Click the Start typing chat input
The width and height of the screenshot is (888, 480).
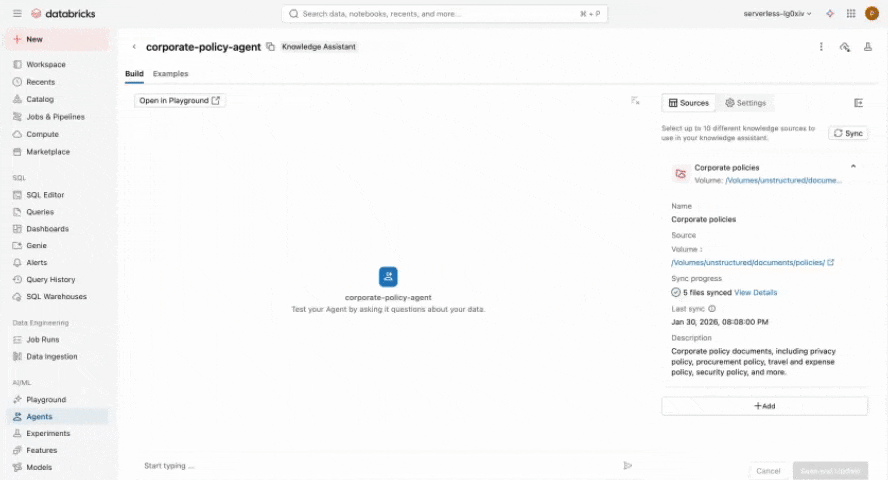coord(379,466)
